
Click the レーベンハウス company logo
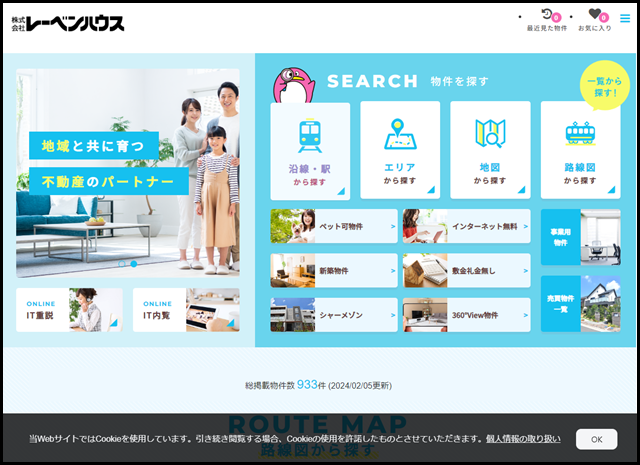68,24
